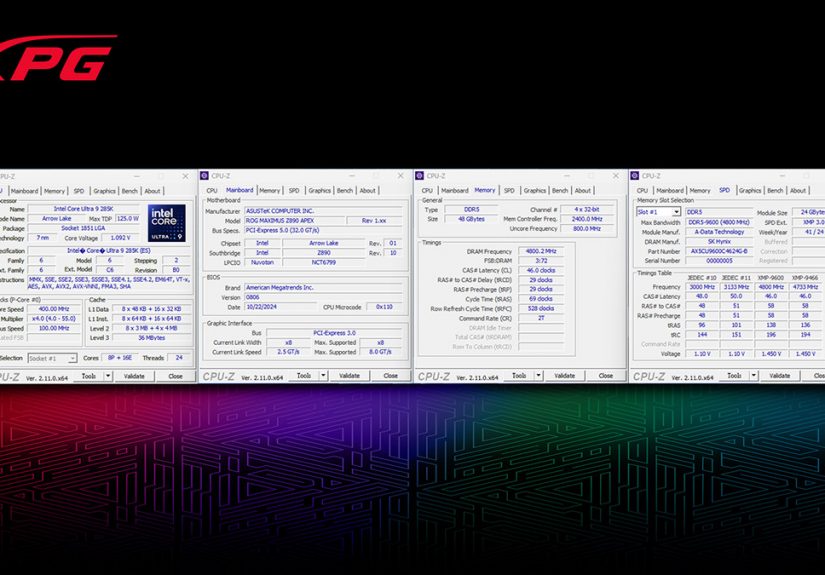The width and height of the screenshot is (825, 575).
Task: Click the Validate button in the CPU window
Action: pos(134,376)
